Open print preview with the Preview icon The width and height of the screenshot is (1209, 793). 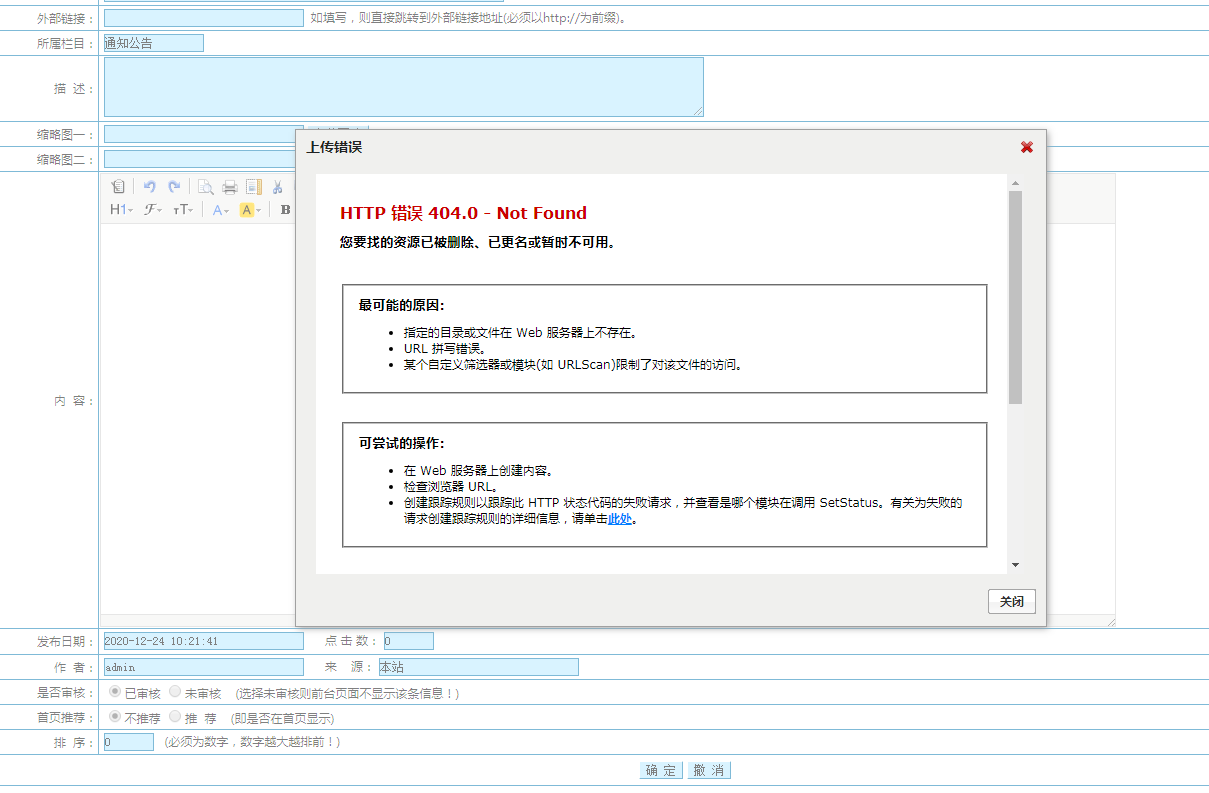[x=206, y=186]
